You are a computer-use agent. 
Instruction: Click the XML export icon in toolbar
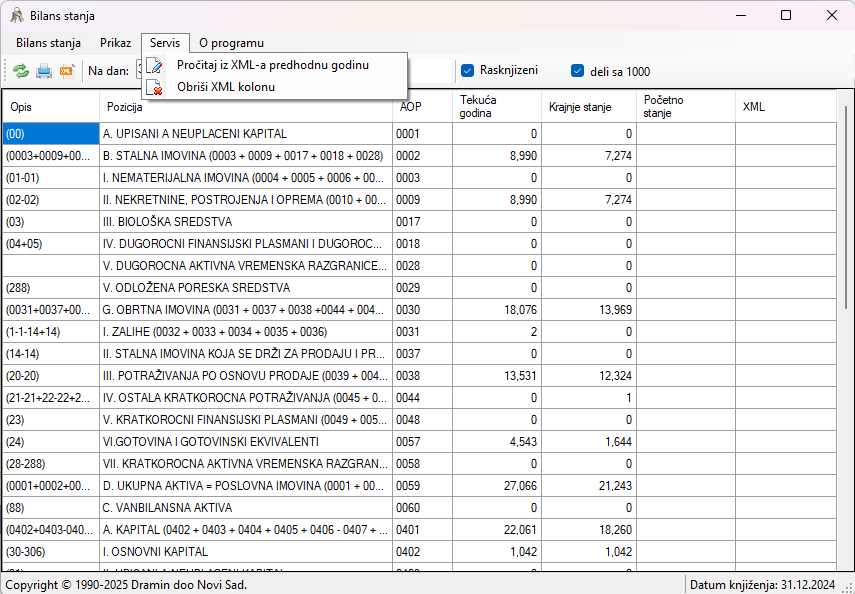coord(67,71)
